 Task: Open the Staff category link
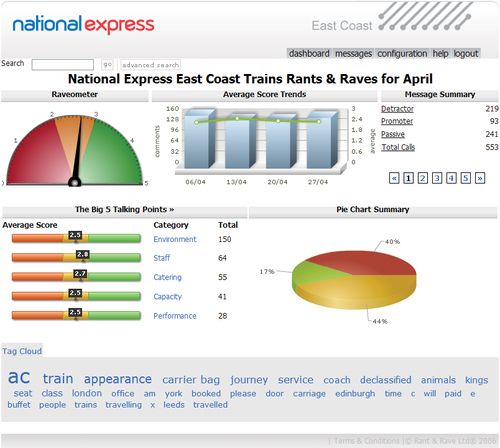pyautogui.click(x=162, y=258)
